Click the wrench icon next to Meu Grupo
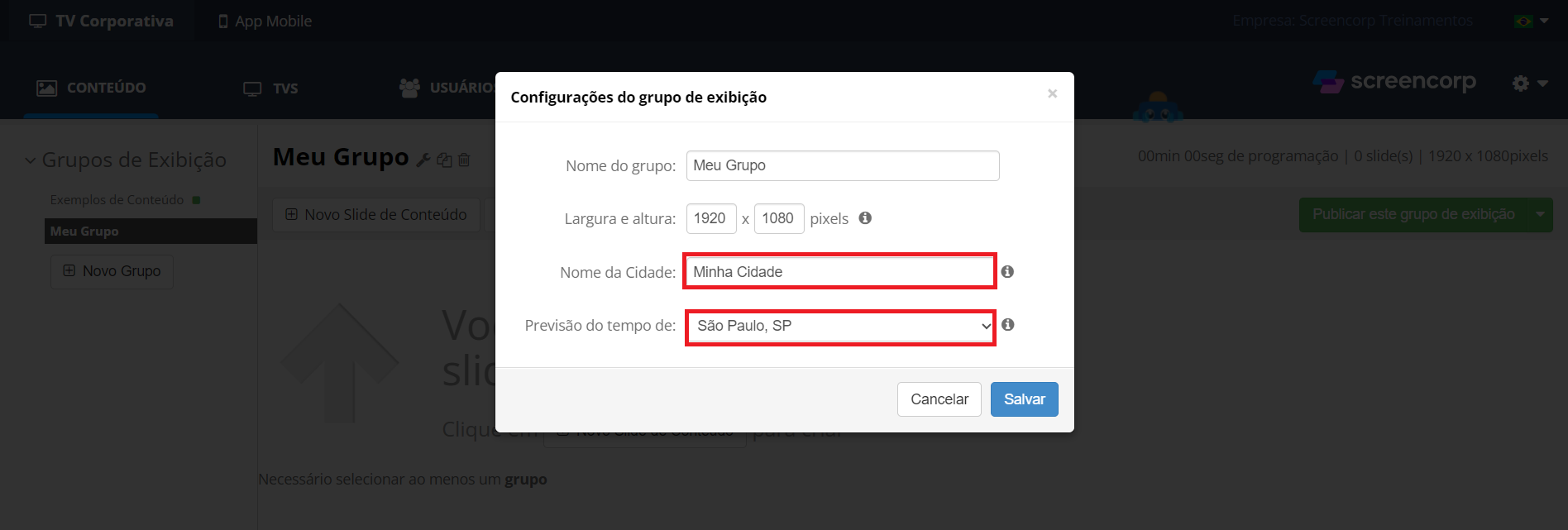This screenshot has width=1568, height=530. click(423, 160)
